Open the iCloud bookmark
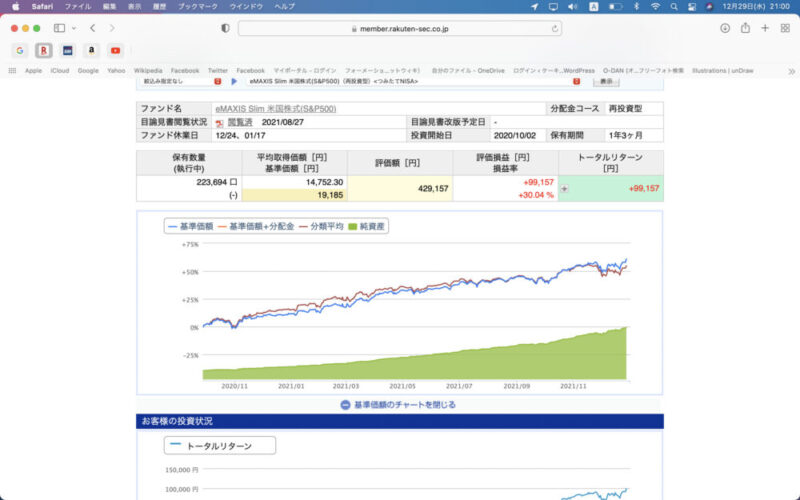Image resolution: width=800 pixels, height=500 pixels. (60, 70)
